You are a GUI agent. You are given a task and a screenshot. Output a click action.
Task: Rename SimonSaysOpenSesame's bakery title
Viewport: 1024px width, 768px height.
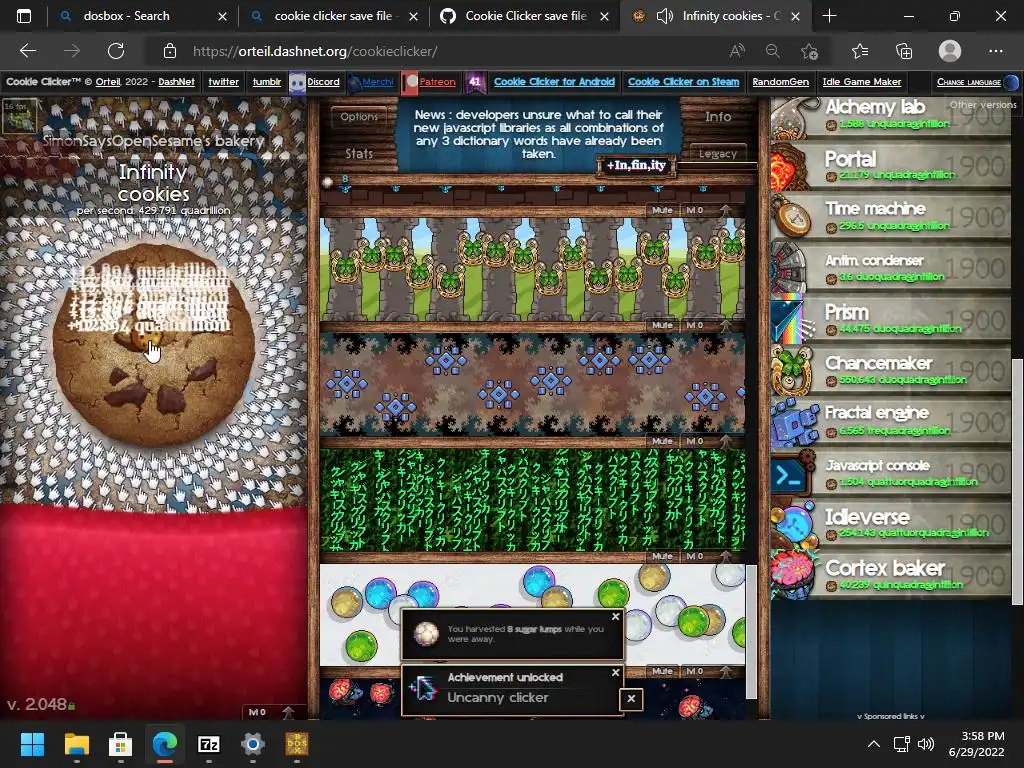[153, 140]
